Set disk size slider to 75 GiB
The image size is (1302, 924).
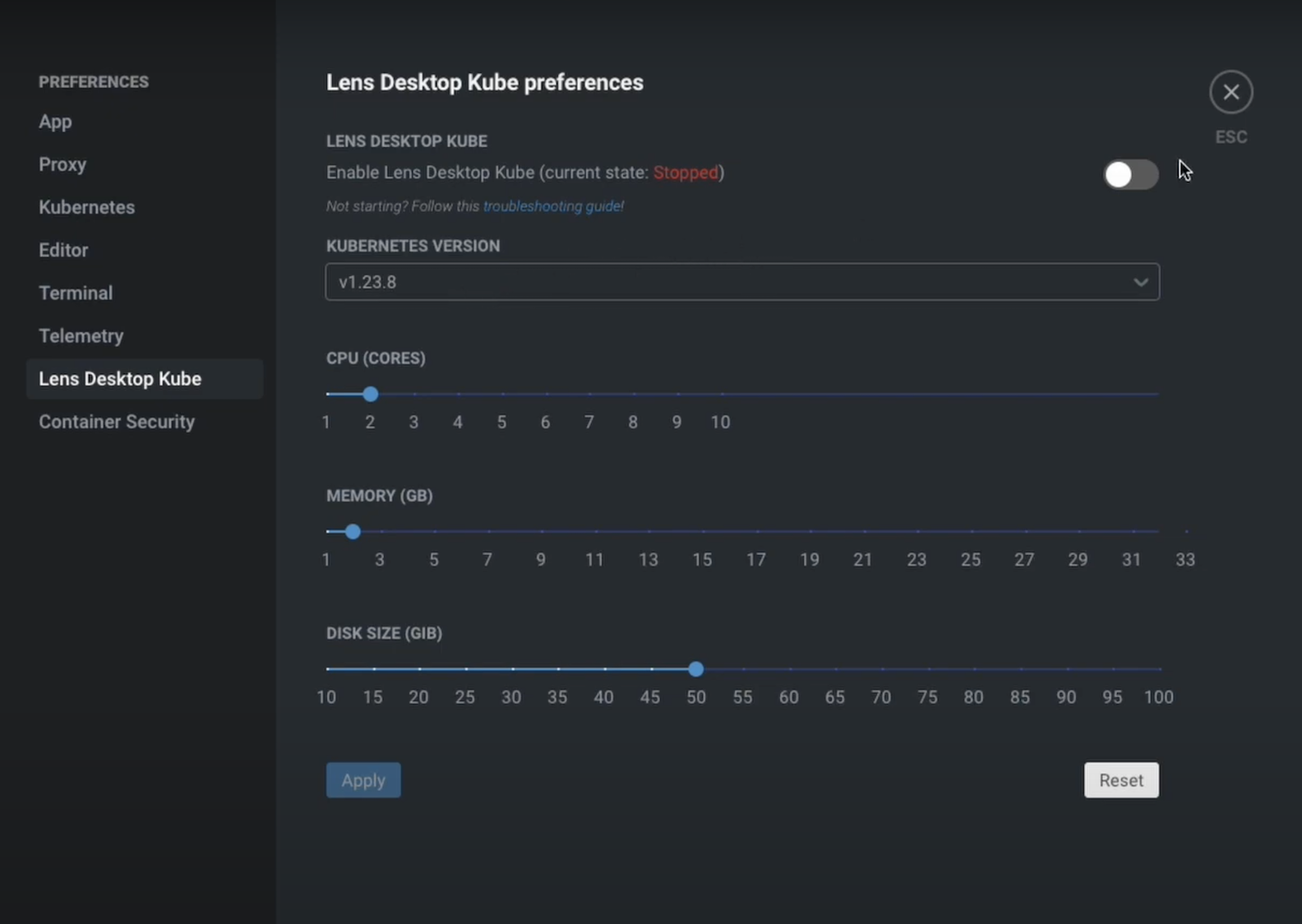point(927,669)
